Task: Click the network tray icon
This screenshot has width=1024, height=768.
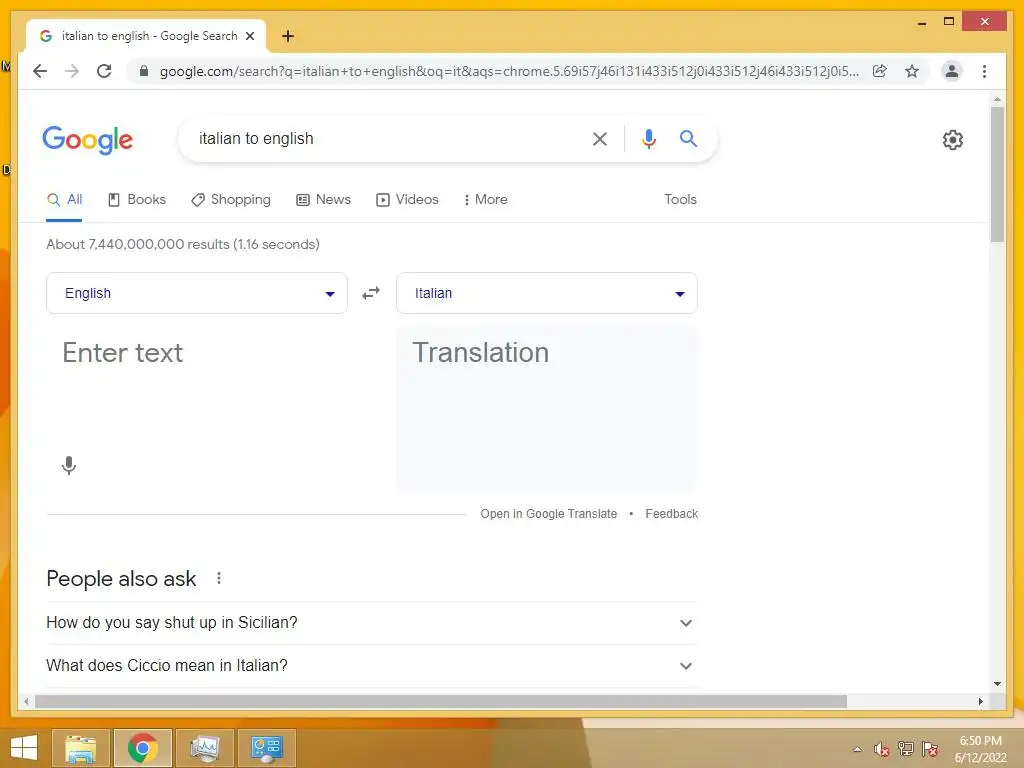Action: (906, 749)
